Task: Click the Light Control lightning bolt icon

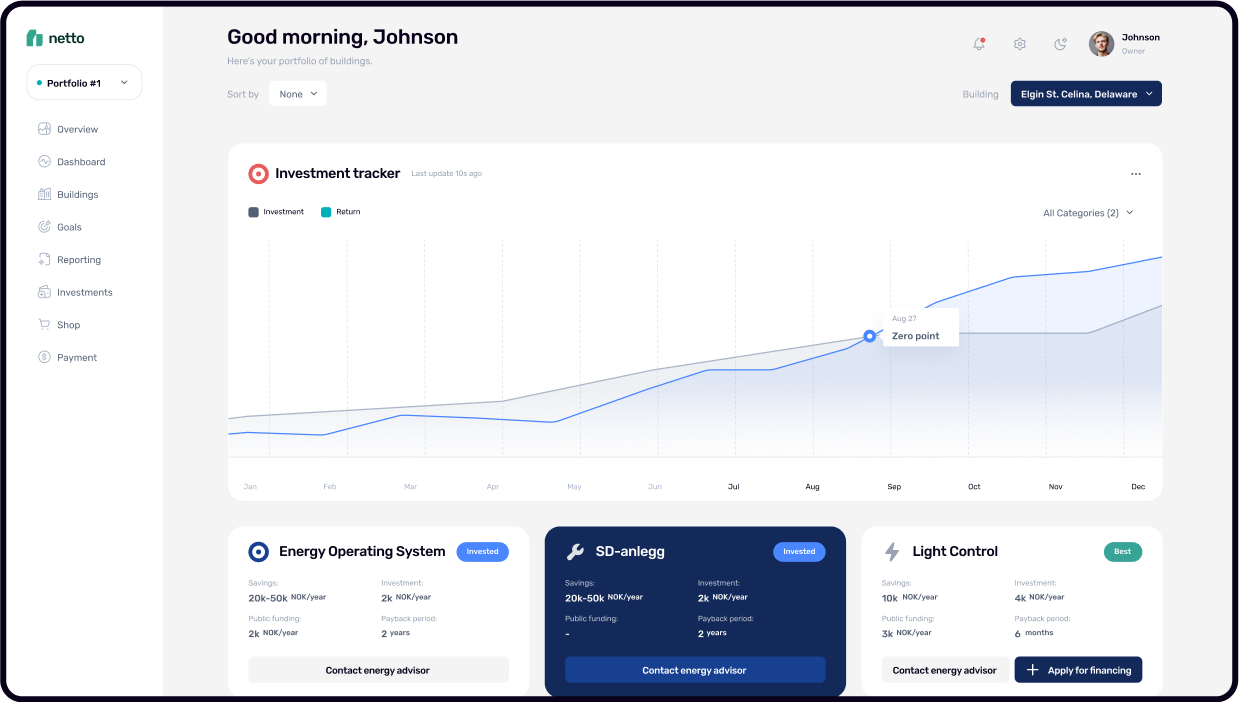Action: coord(892,552)
